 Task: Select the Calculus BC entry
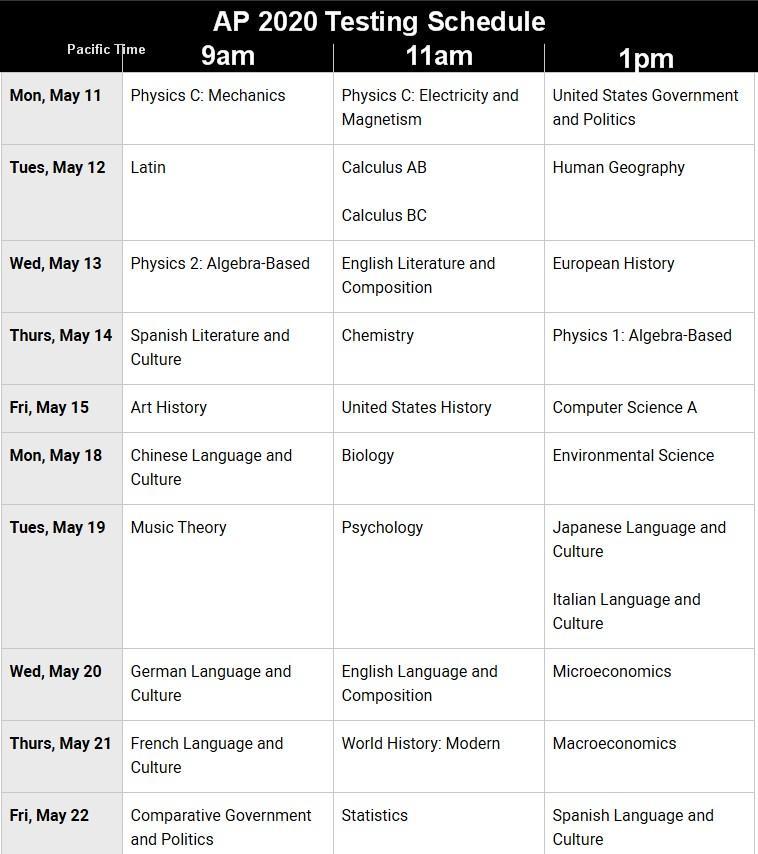[384, 216]
